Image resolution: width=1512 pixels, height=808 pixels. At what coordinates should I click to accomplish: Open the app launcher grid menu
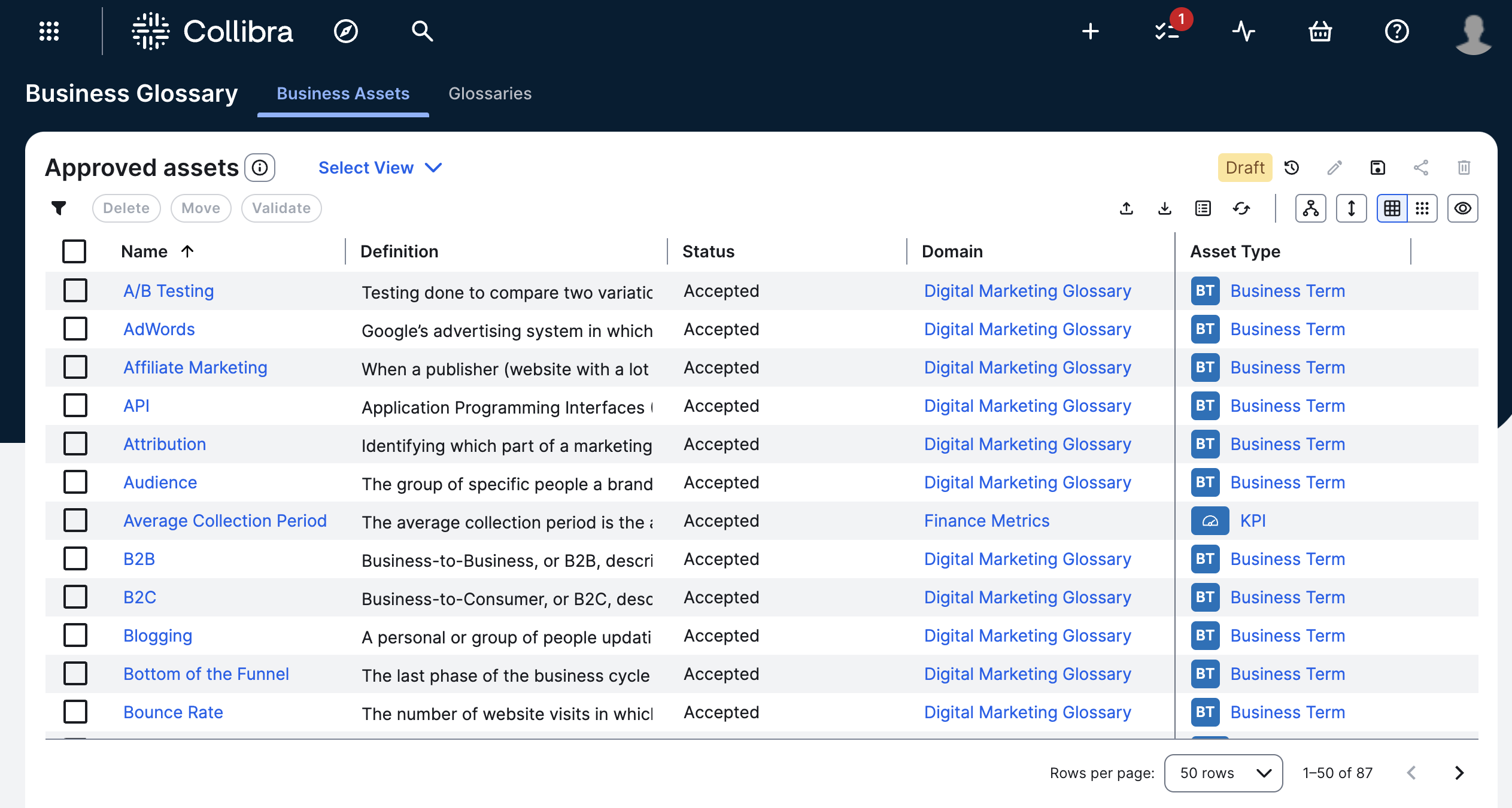49,31
